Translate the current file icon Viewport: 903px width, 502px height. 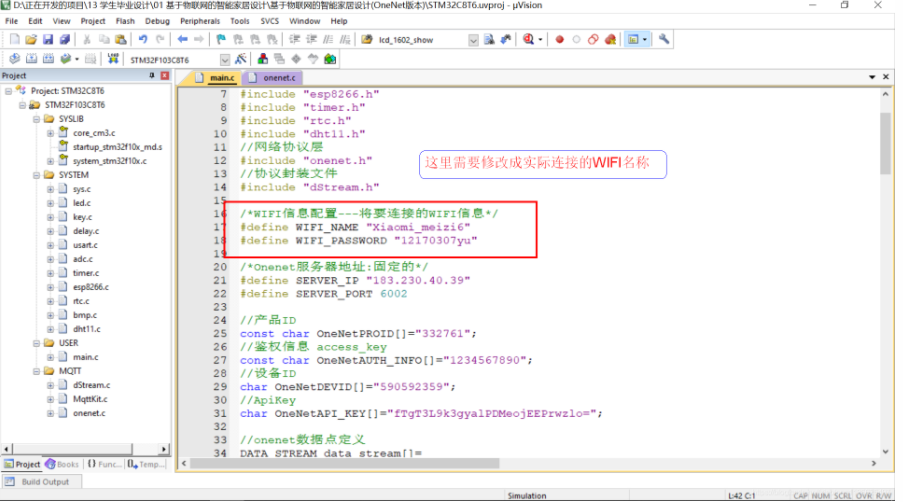click(x=14, y=59)
